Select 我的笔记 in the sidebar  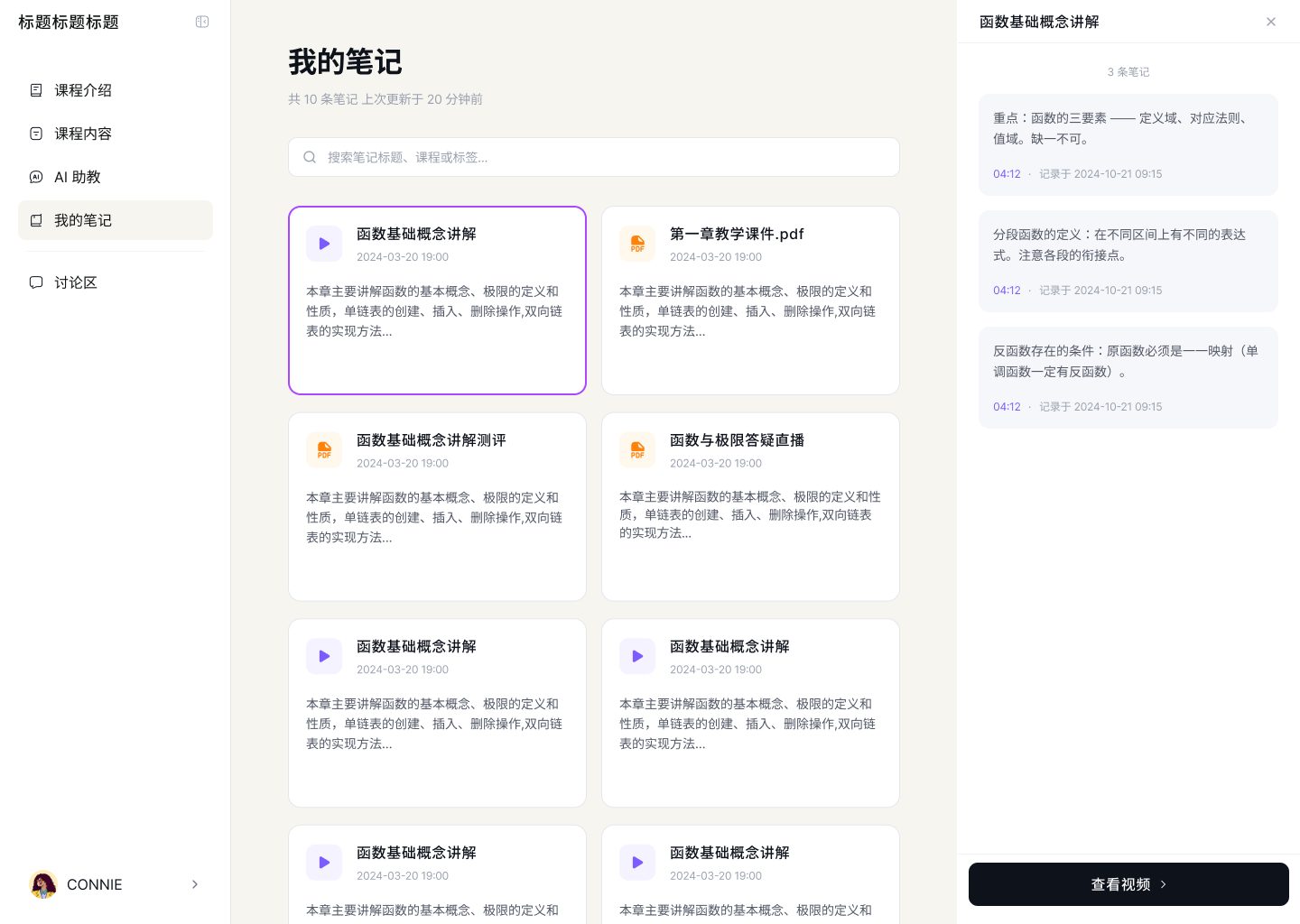pyautogui.click(x=82, y=220)
